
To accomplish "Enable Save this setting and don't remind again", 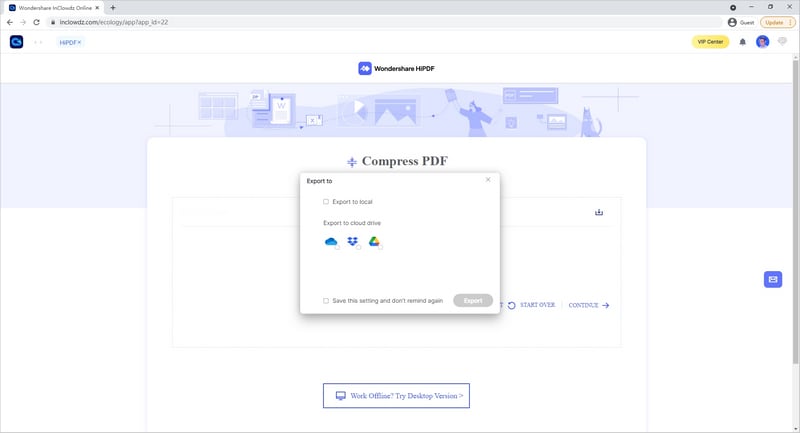I will tap(326, 301).
